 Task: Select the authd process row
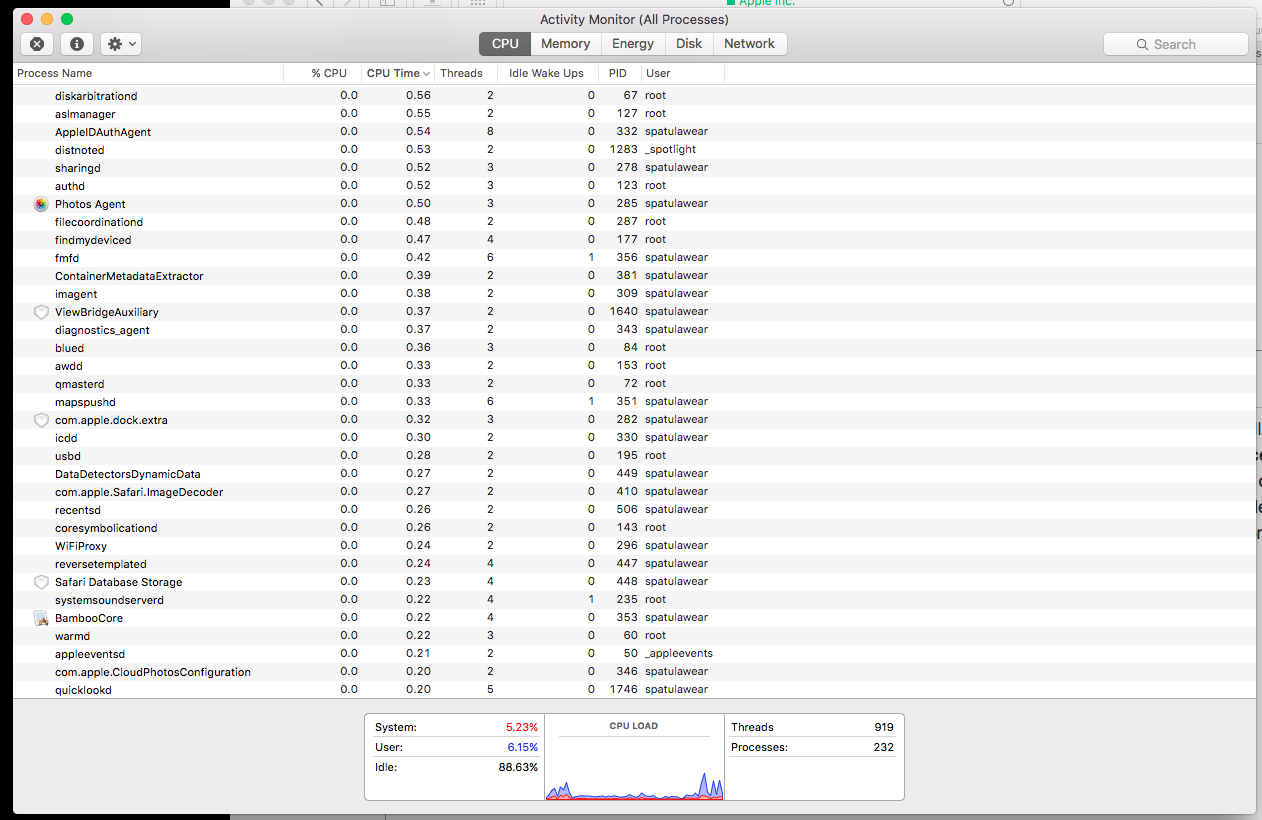click(x=634, y=186)
